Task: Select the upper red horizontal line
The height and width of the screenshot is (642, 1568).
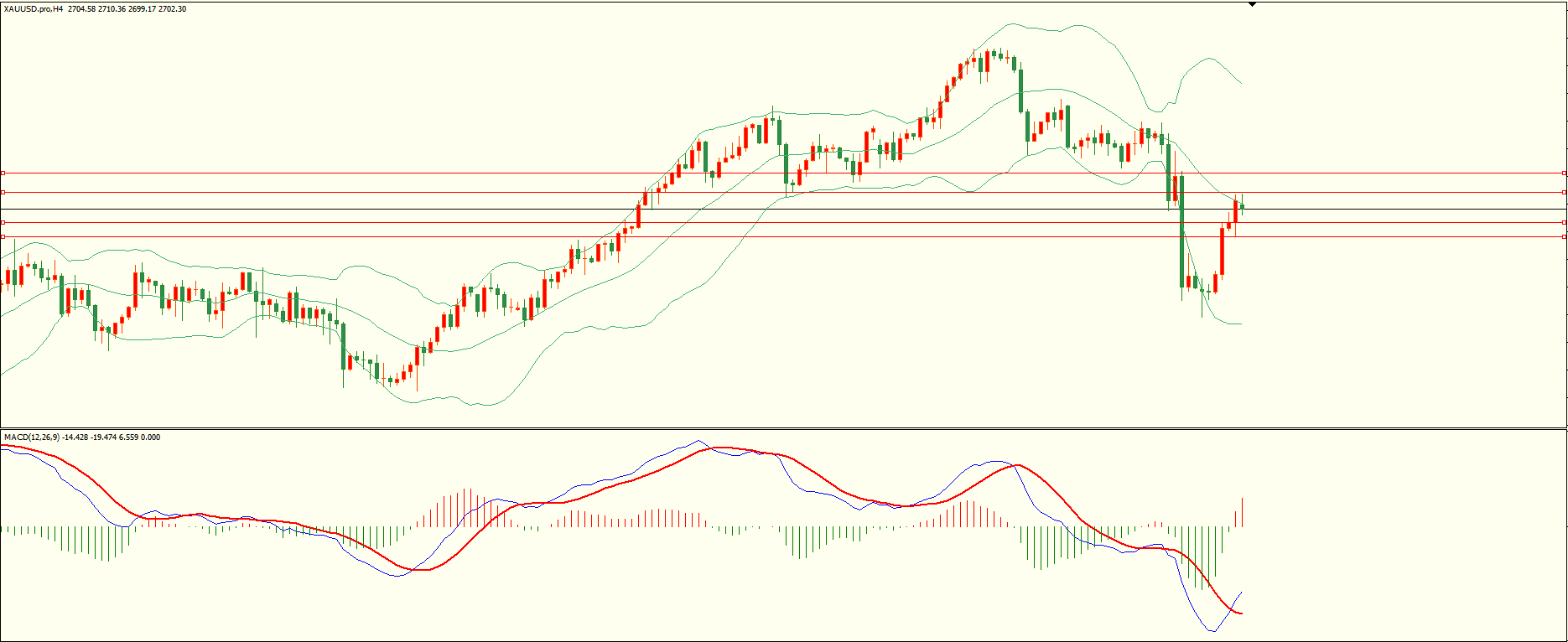Action: coord(784,173)
